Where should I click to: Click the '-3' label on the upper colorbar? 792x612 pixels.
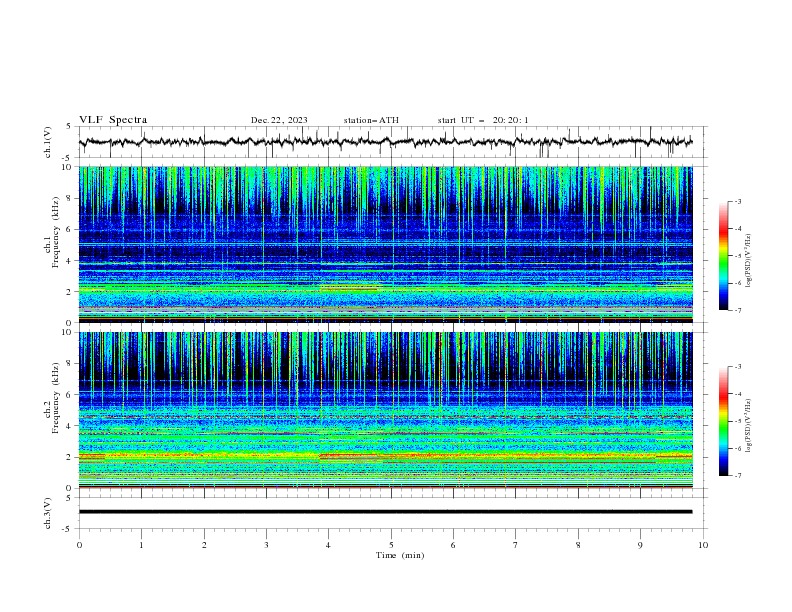click(738, 201)
